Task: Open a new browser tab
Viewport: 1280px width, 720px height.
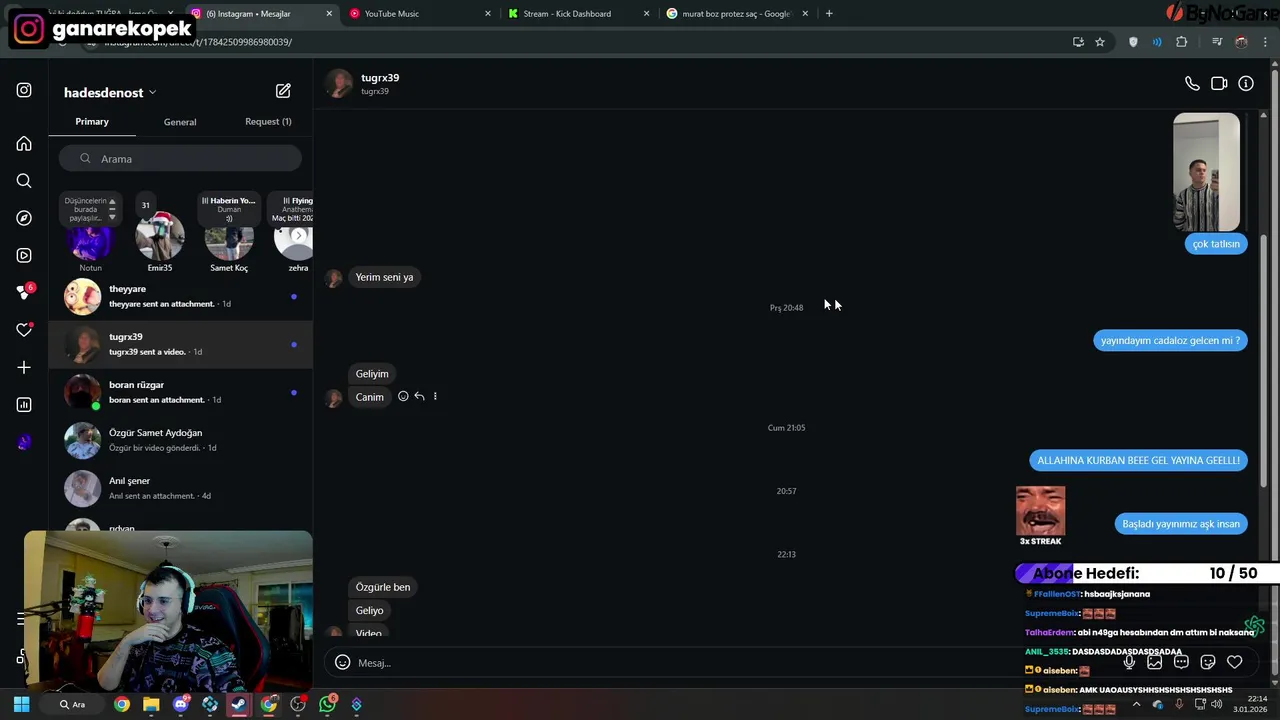Action: (x=829, y=14)
